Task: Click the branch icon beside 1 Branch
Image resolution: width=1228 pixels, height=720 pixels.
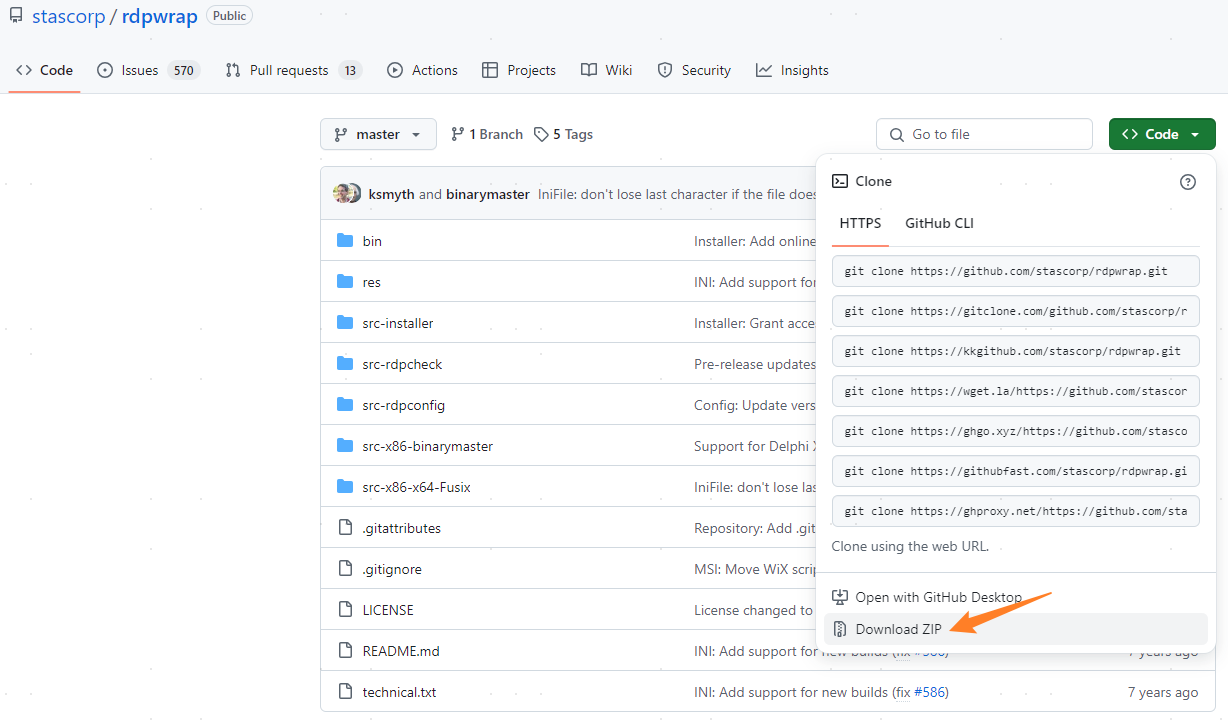Action: pyautogui.click(x=457, y=134)
